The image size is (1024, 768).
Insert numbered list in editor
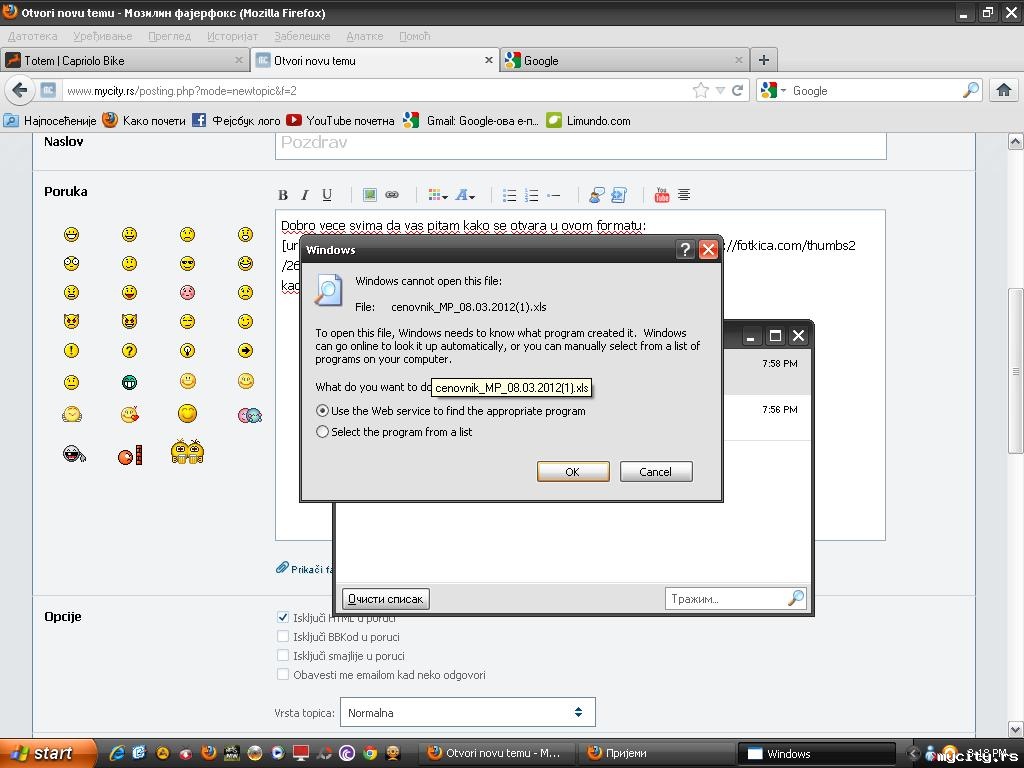pyautogui.click(x=532, y=195)
